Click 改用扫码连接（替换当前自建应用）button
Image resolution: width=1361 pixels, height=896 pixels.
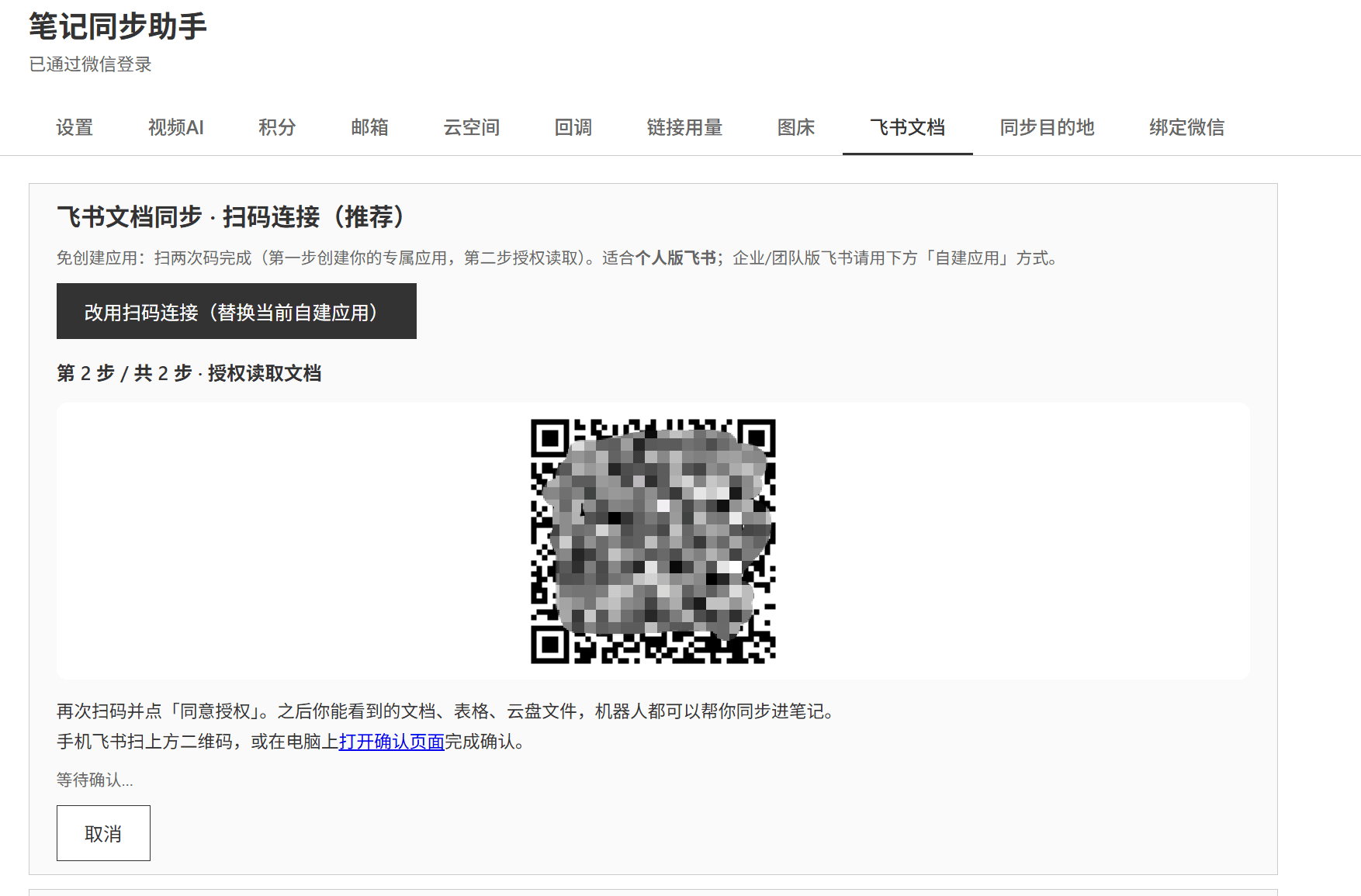(237, 311)
